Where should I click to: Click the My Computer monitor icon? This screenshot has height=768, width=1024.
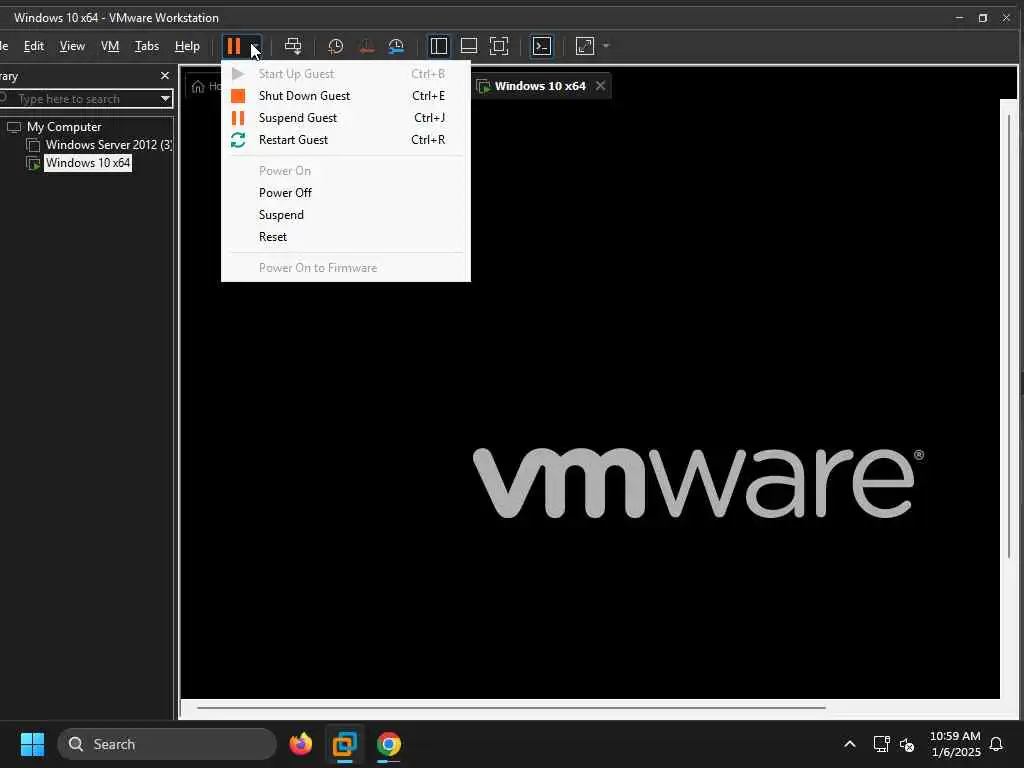click(14, 127)
